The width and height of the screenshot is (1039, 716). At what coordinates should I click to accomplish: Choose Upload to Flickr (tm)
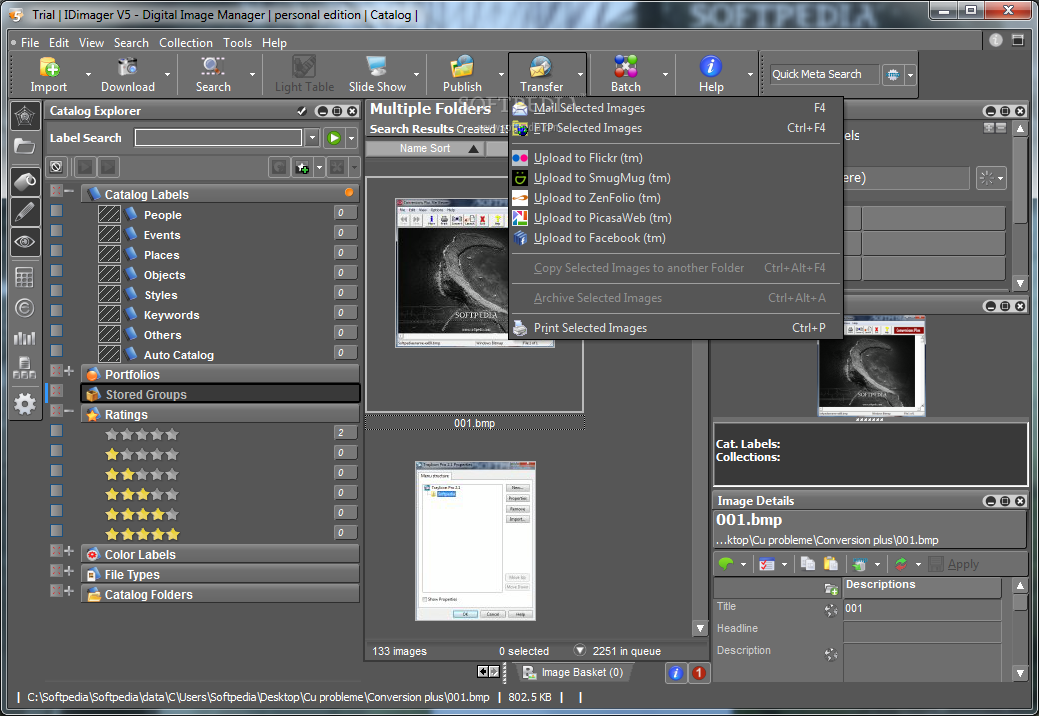point(675,158)
